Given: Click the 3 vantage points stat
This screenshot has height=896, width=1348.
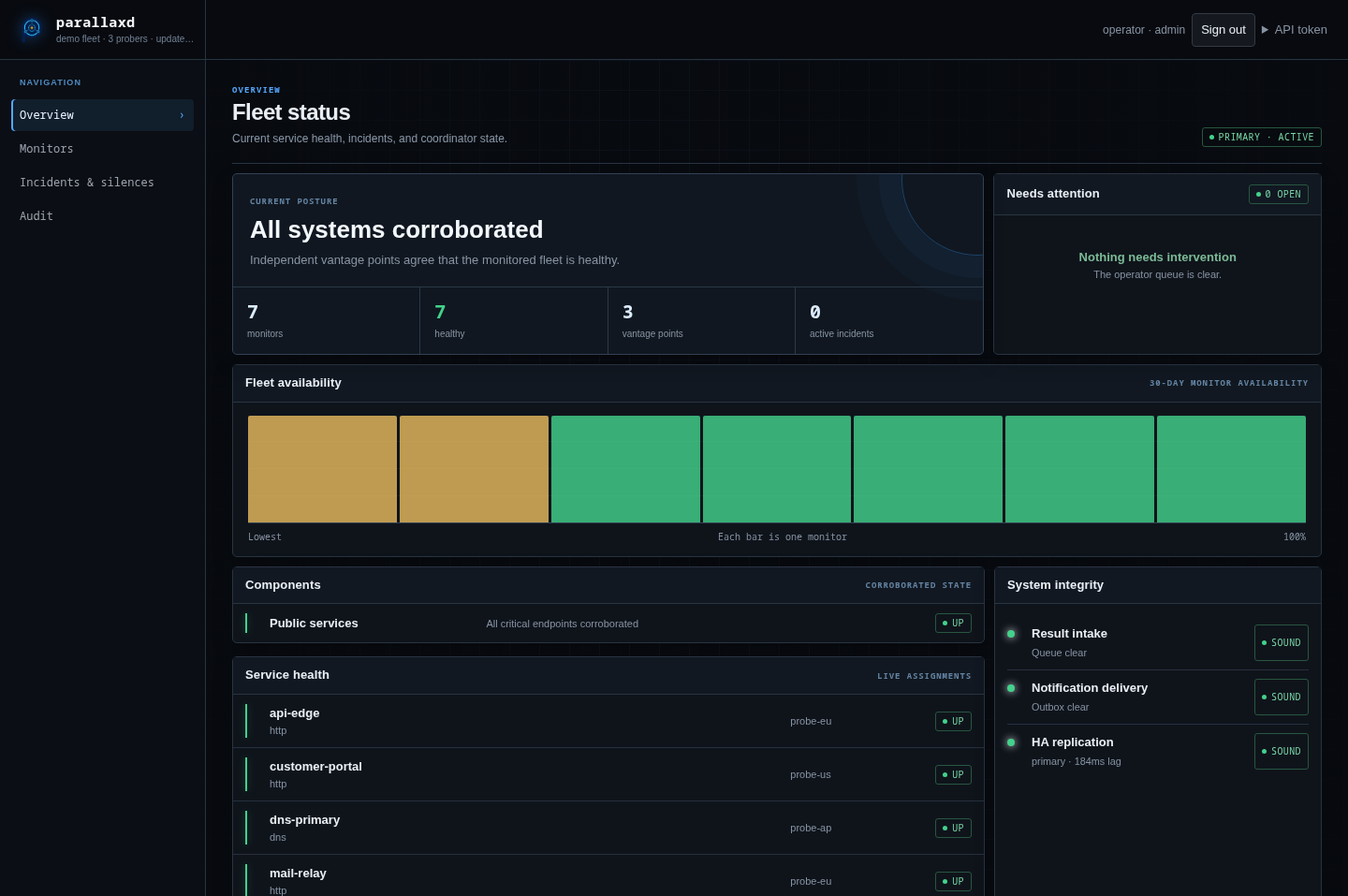Looking at the screenshot, I should tap(701, 321).
